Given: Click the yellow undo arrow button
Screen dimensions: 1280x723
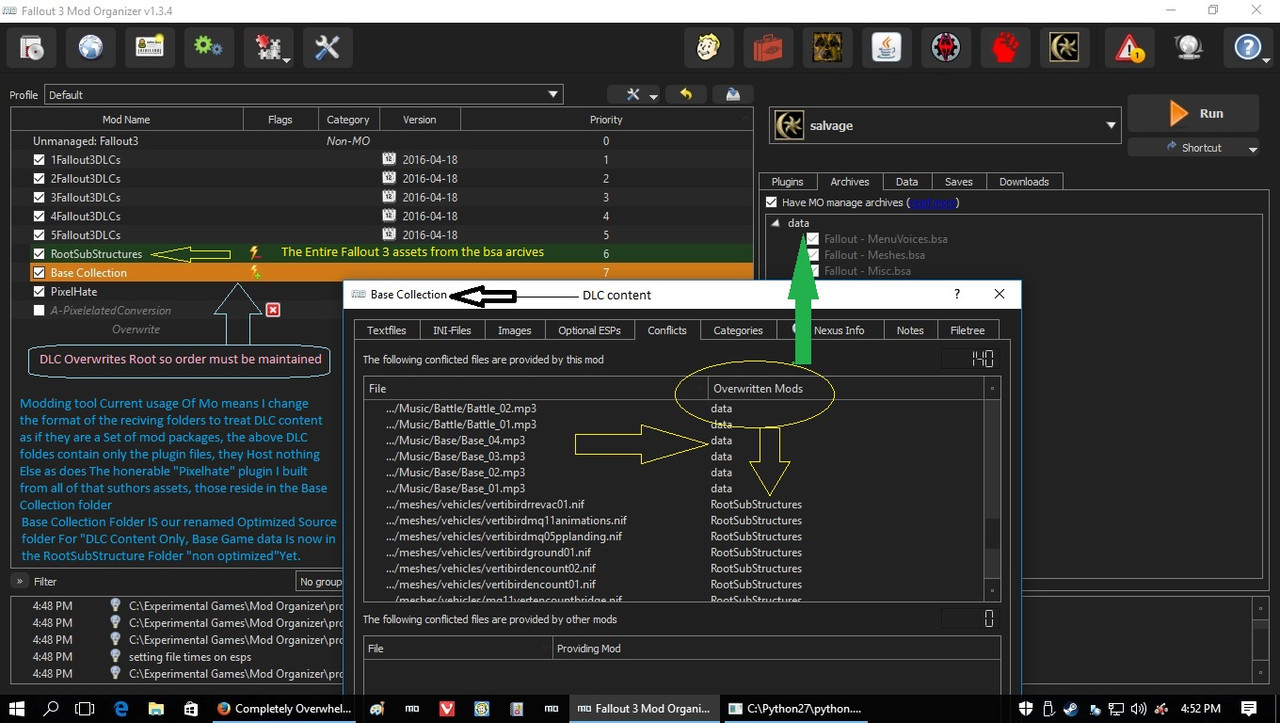Looking at the screenshot, I should coord(686,94).
